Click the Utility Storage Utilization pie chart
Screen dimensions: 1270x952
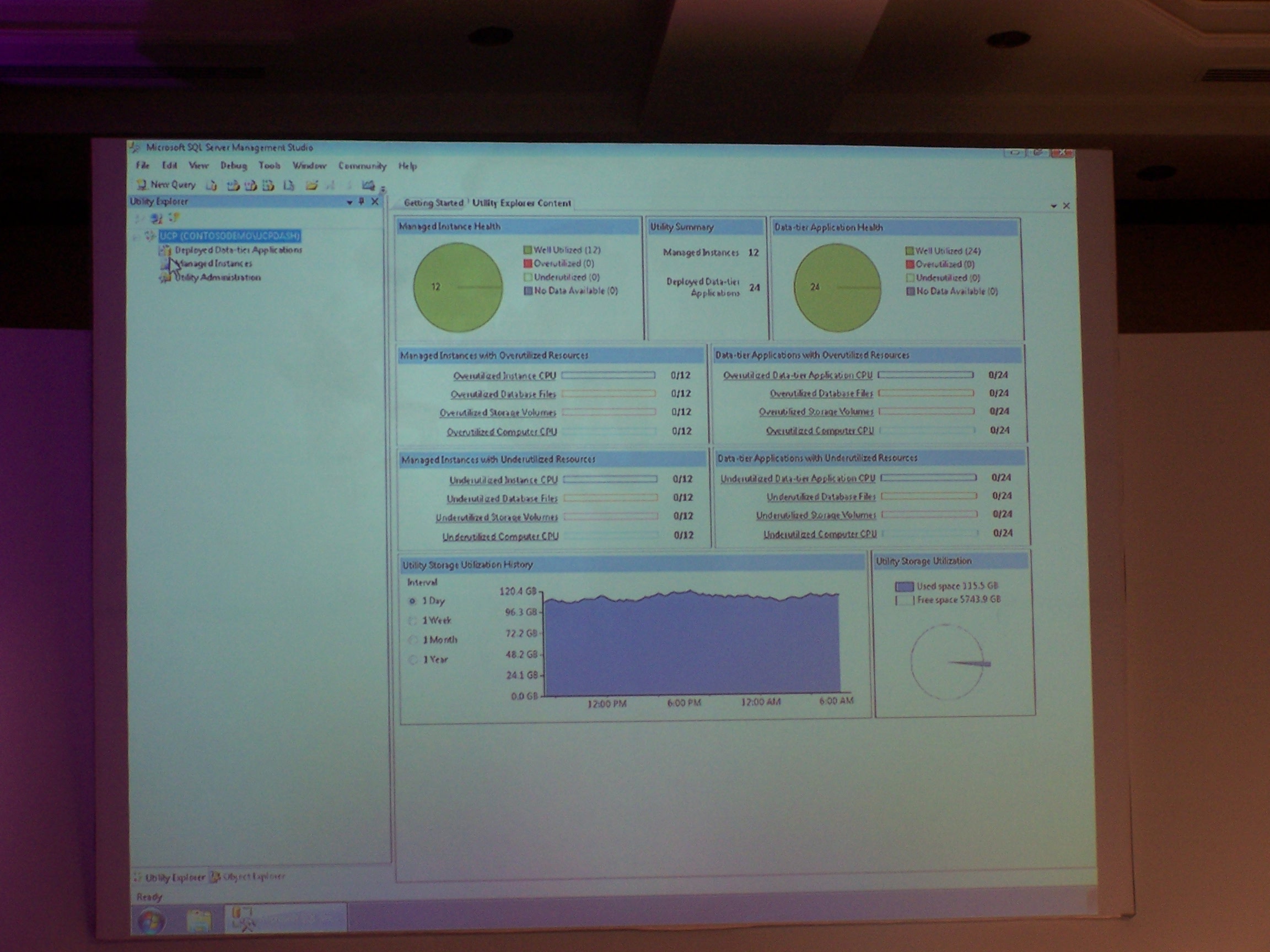[x=950, y=662]
